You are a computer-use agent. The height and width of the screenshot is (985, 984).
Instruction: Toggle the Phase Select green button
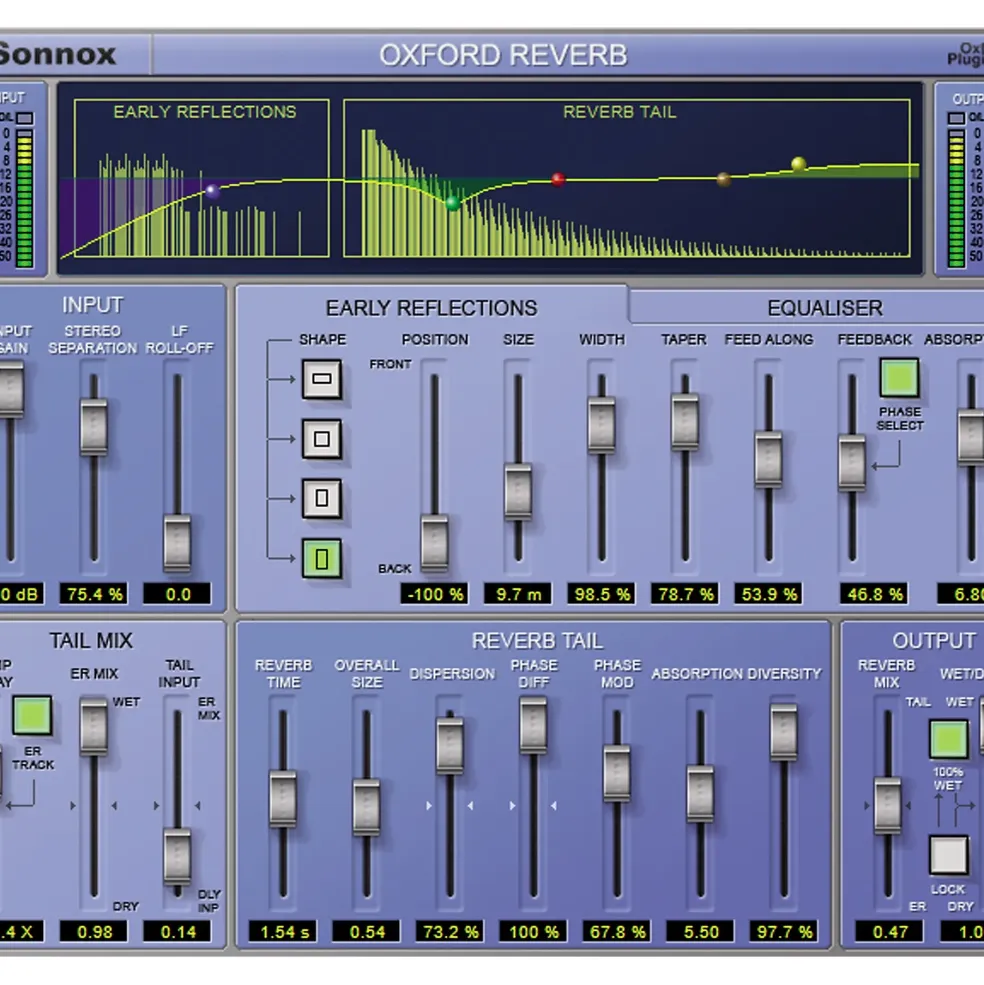pyautogui.click(x=899, y=378)
